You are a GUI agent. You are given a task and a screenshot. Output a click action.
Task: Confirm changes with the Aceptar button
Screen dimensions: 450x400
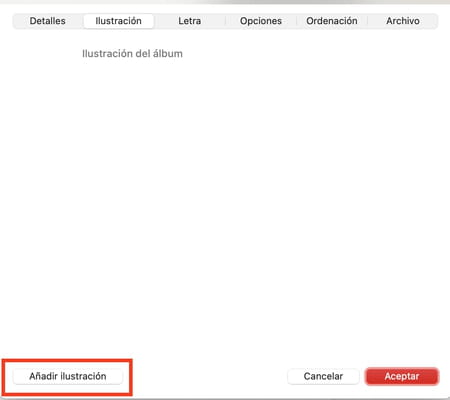click(x=402, y=376)
